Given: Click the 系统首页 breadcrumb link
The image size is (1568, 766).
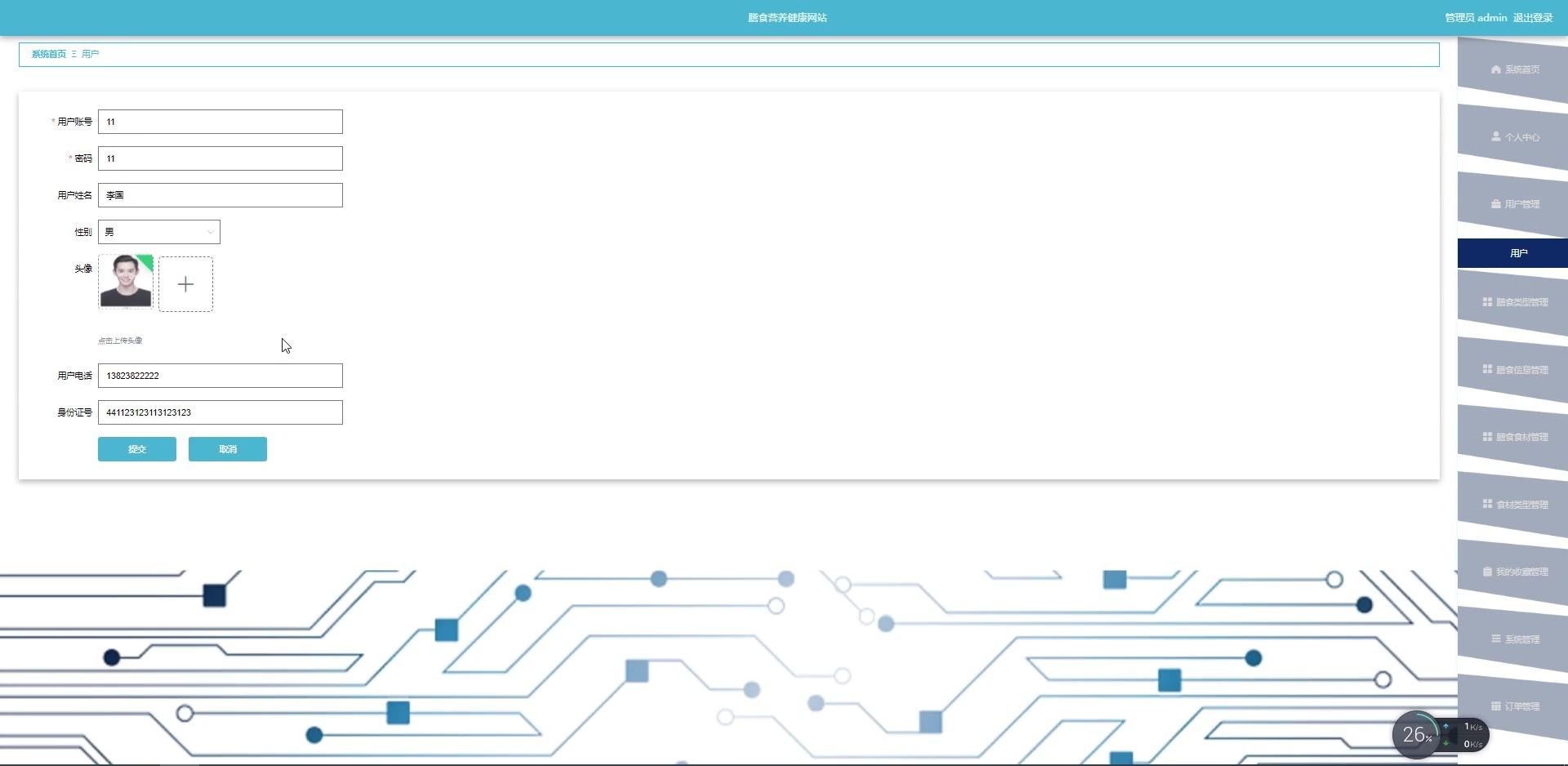Looking at the screenshot, I should [49, 54].
